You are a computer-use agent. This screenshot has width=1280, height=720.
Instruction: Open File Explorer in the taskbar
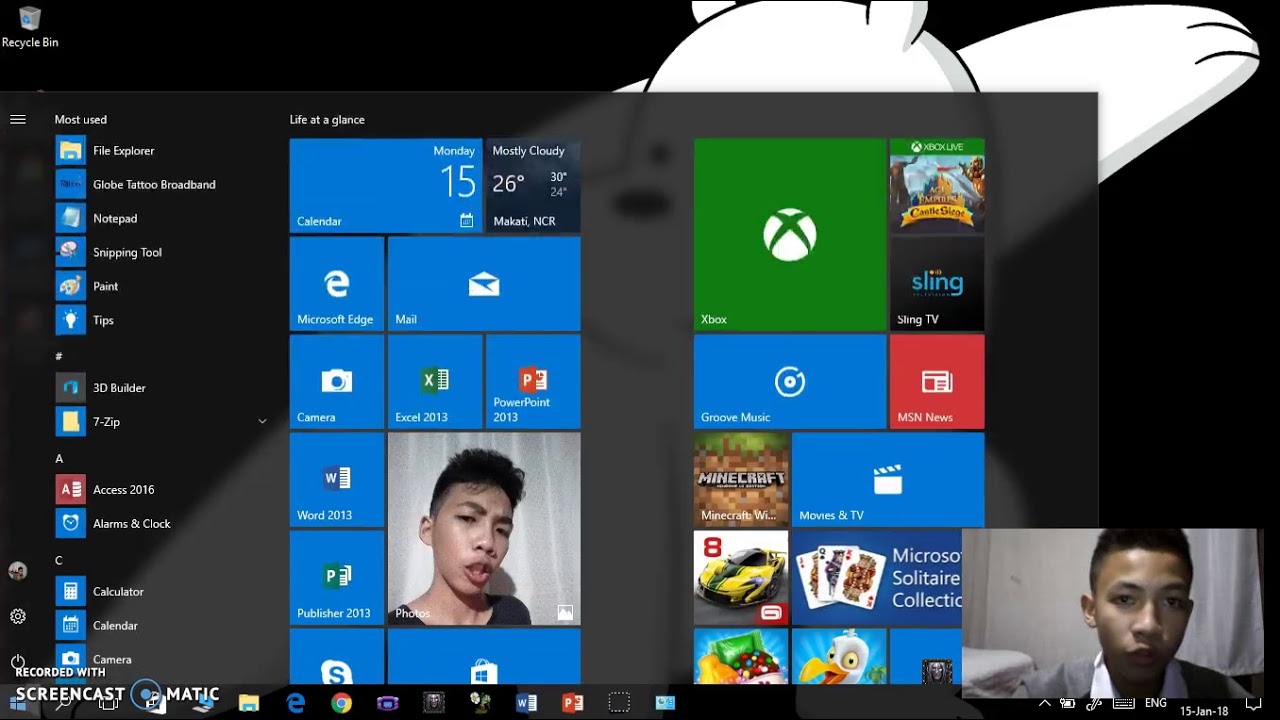pos(249,703)
